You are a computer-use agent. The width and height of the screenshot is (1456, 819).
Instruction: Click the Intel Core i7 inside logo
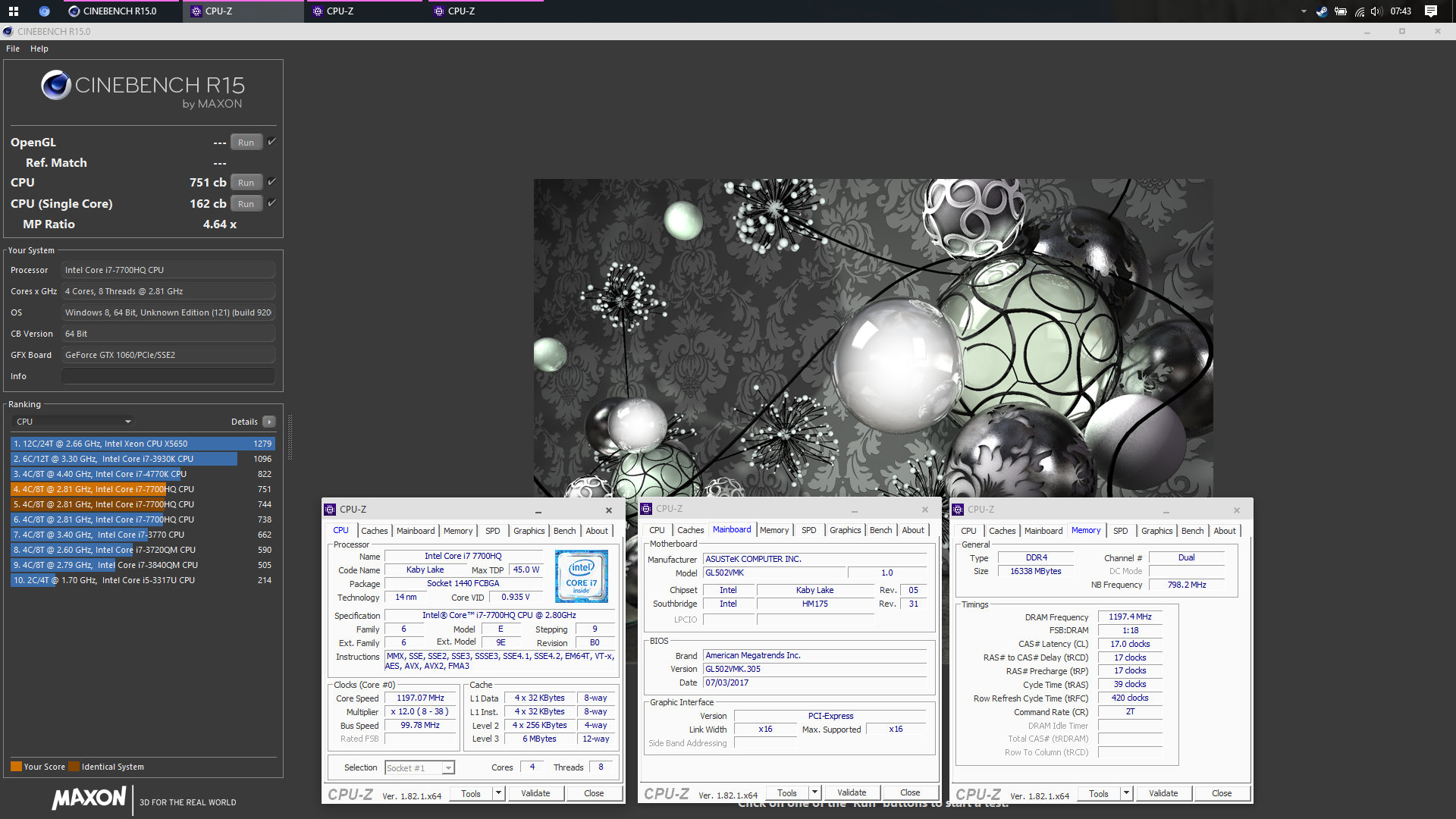(582, 576)
